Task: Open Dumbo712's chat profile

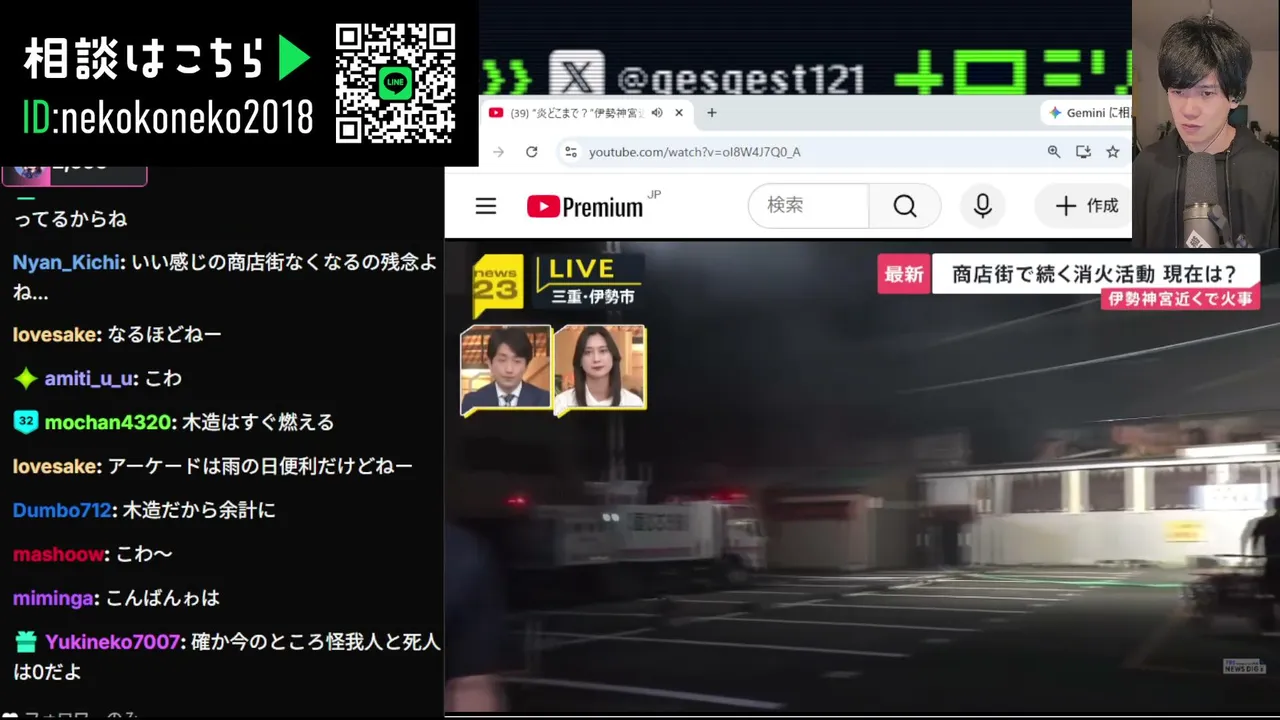Action: tap(61, 510)
